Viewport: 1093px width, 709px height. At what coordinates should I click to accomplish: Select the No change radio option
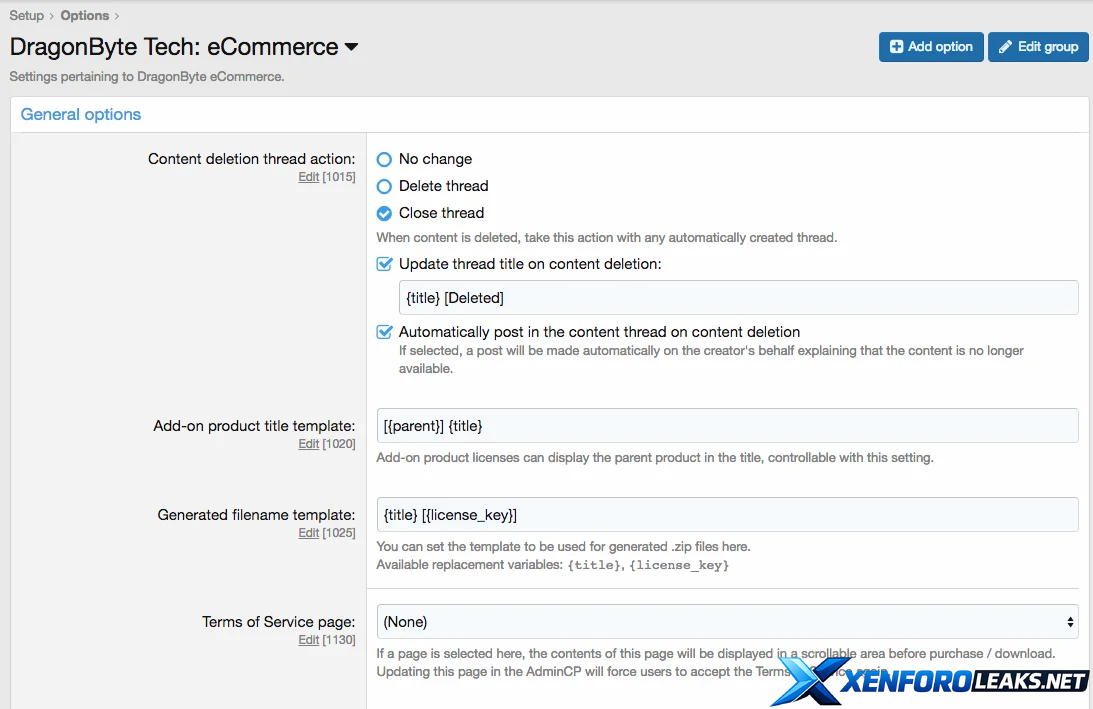[384, 159]
